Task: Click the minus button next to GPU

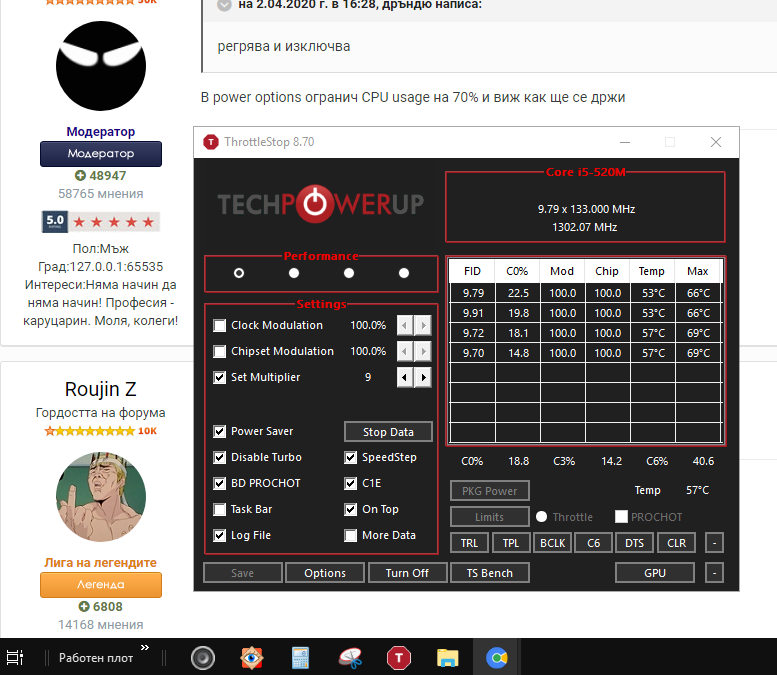Action: point(714,573)
